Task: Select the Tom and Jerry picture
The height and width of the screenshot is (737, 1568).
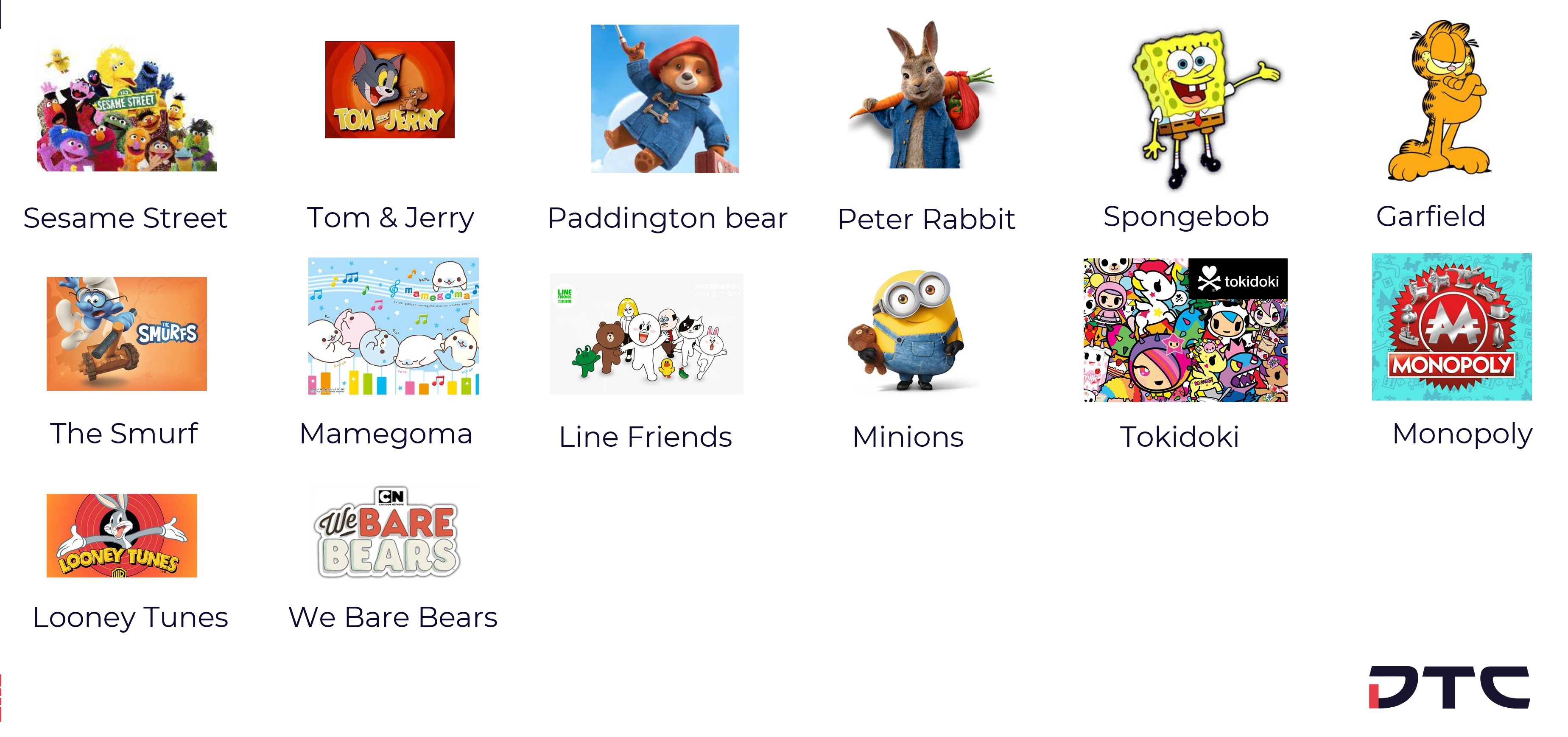Action: [390, 90]
